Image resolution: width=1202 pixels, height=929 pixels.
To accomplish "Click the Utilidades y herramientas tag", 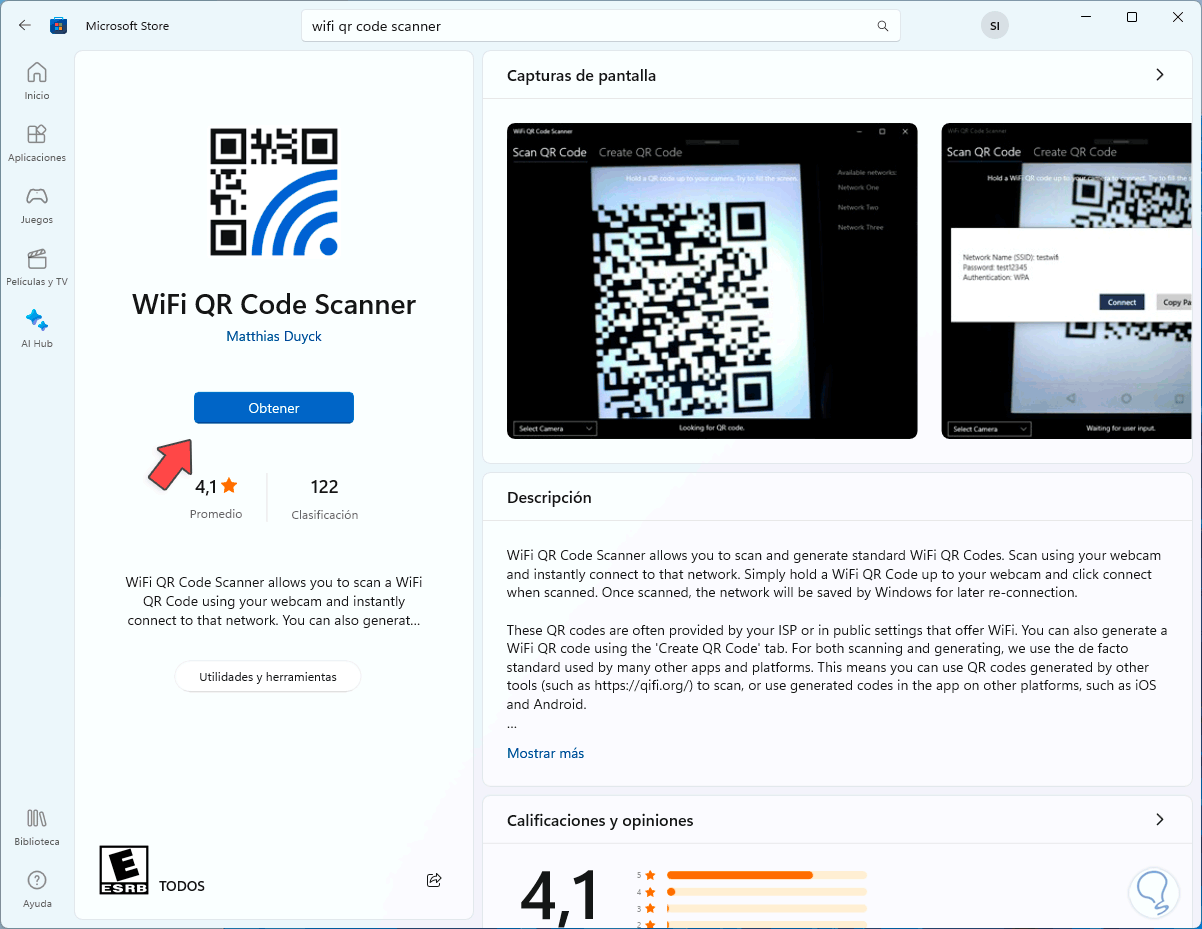I will pos(268,677).
